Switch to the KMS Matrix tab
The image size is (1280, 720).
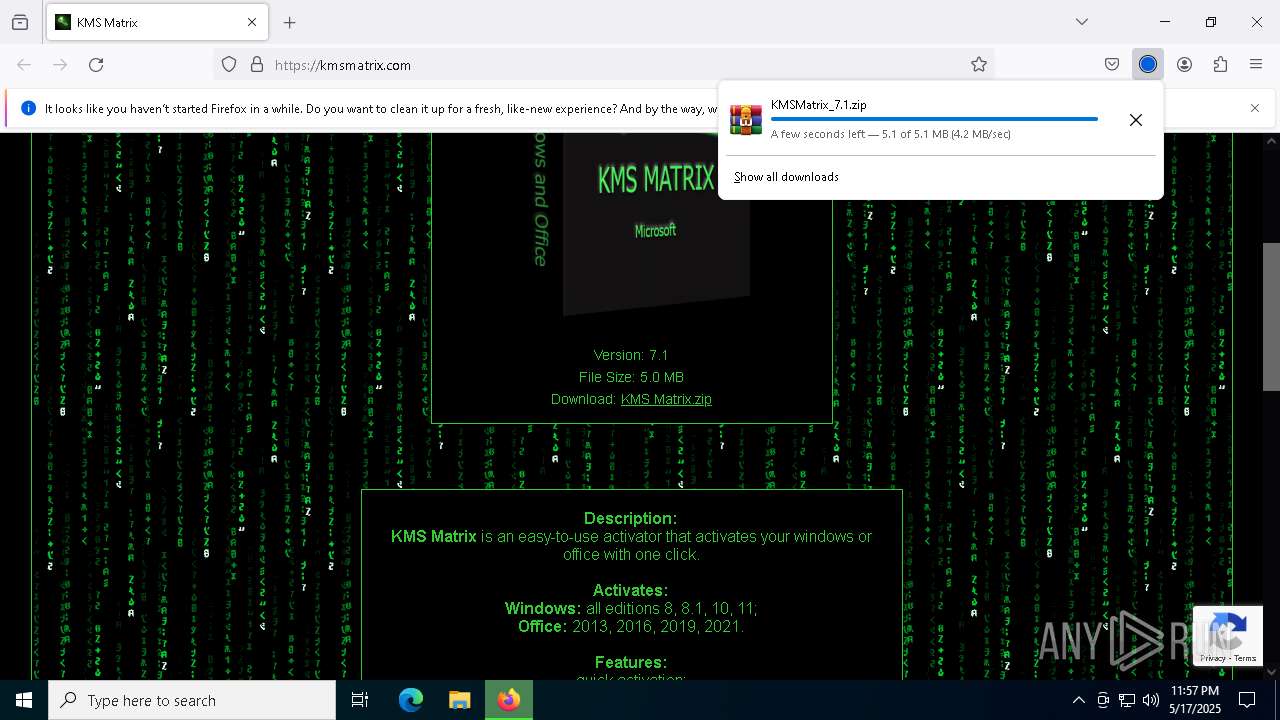tap(157, 22)
